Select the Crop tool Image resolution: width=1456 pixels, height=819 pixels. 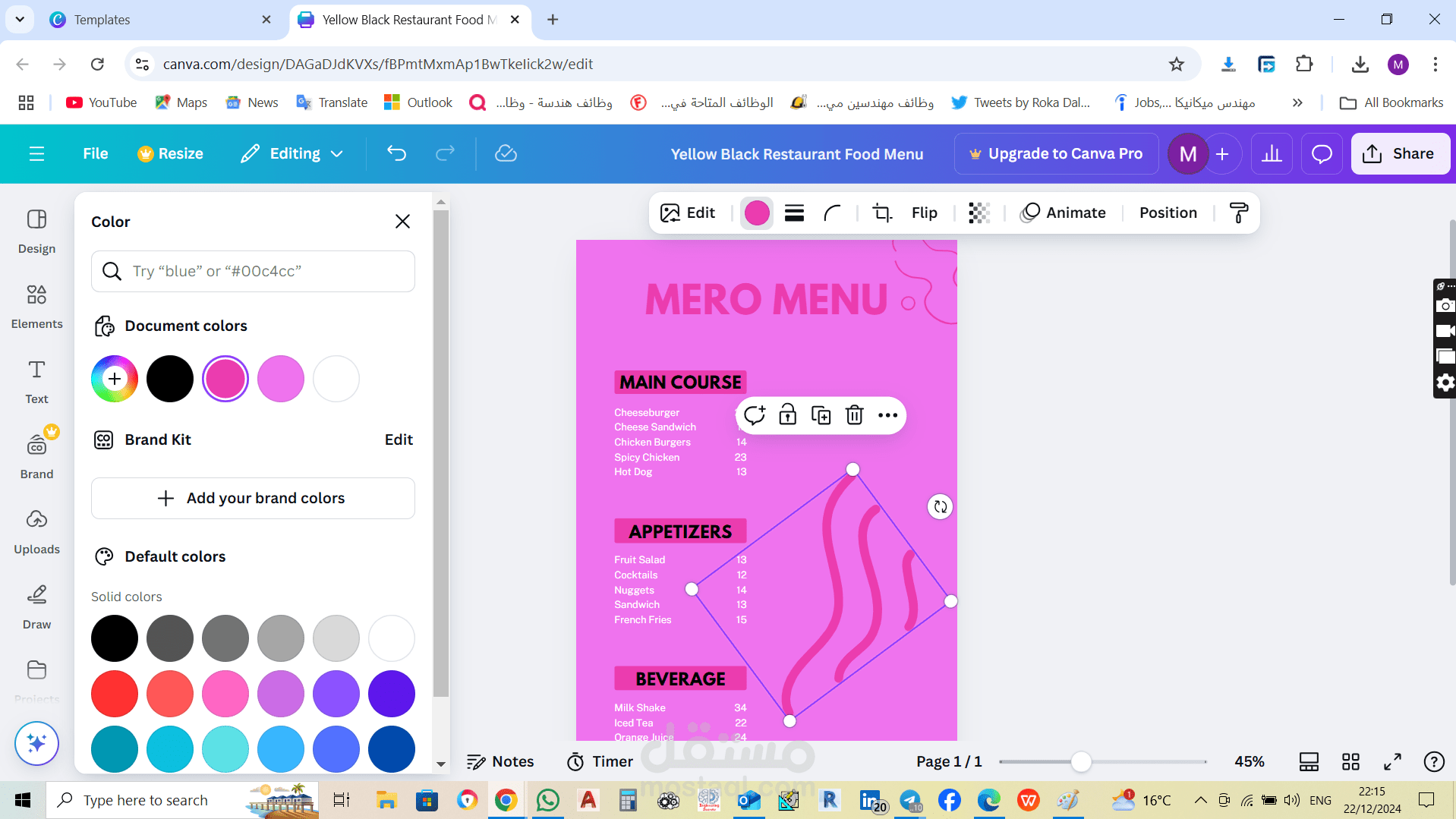(881, 213)
